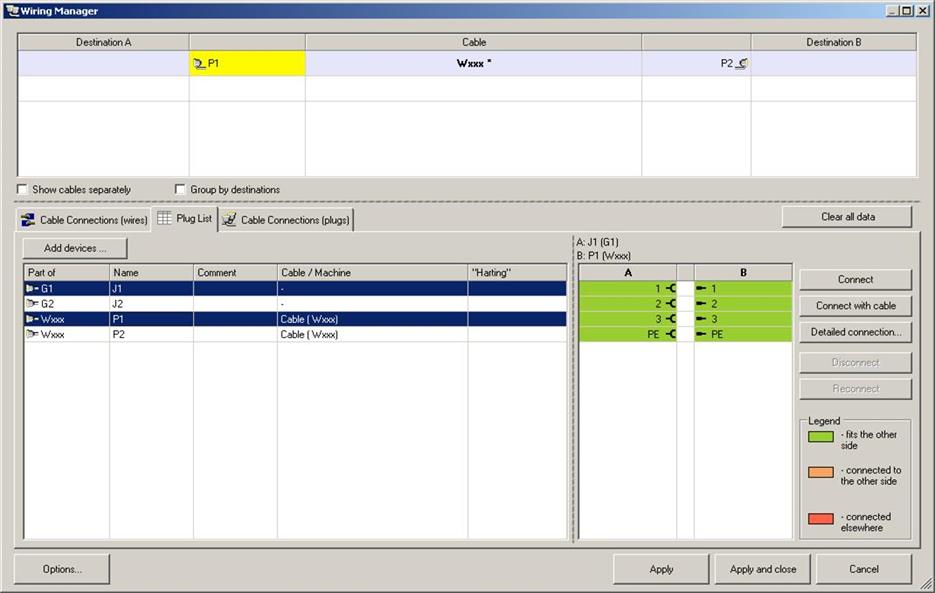The height and width of the screenshot is (593, 935).
Task: Click the plug icon in Wxxx P1 row
Action: 32,319
